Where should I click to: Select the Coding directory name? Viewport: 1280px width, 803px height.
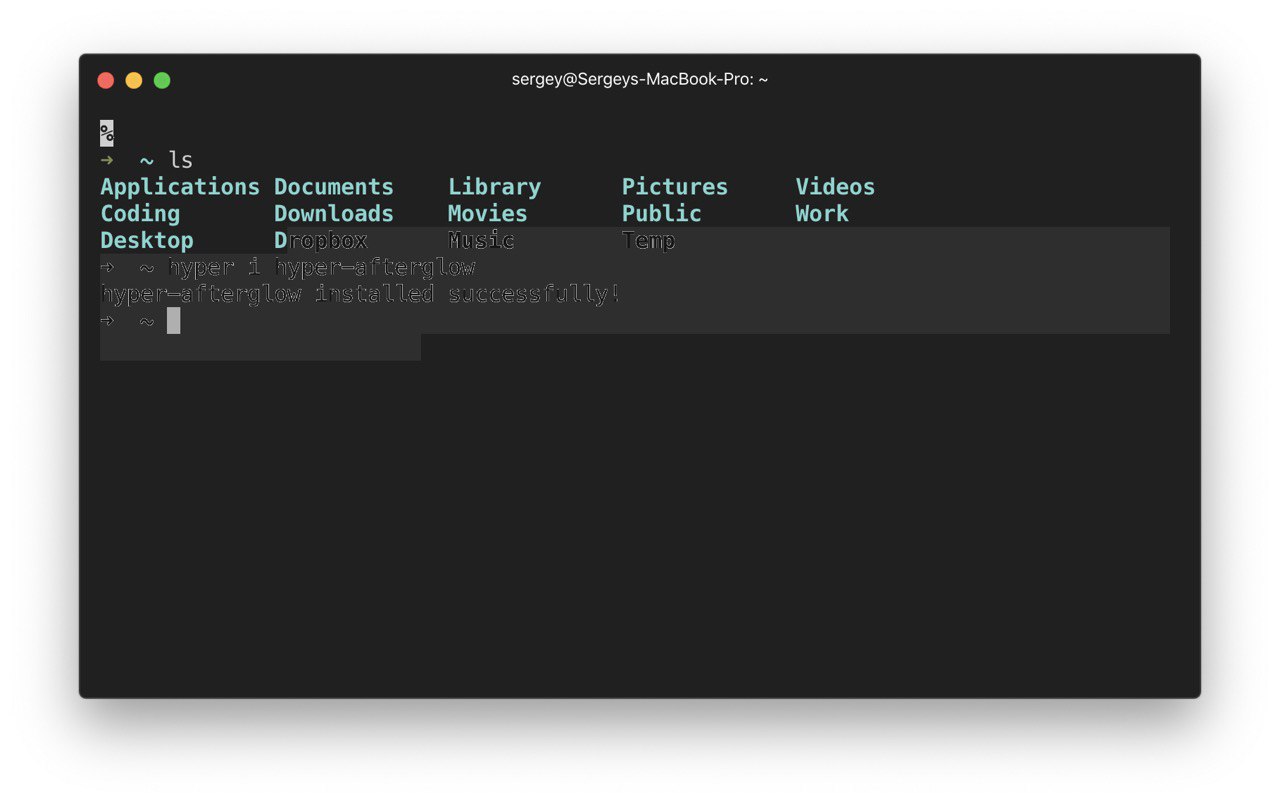point(140,214)
